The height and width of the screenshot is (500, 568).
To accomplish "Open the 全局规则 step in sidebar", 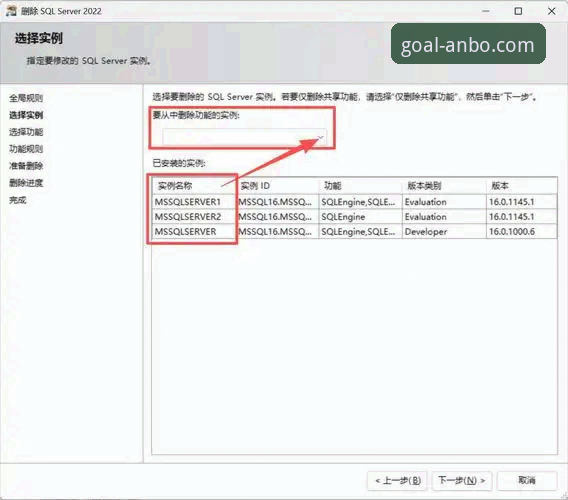I will click(26, 98).
